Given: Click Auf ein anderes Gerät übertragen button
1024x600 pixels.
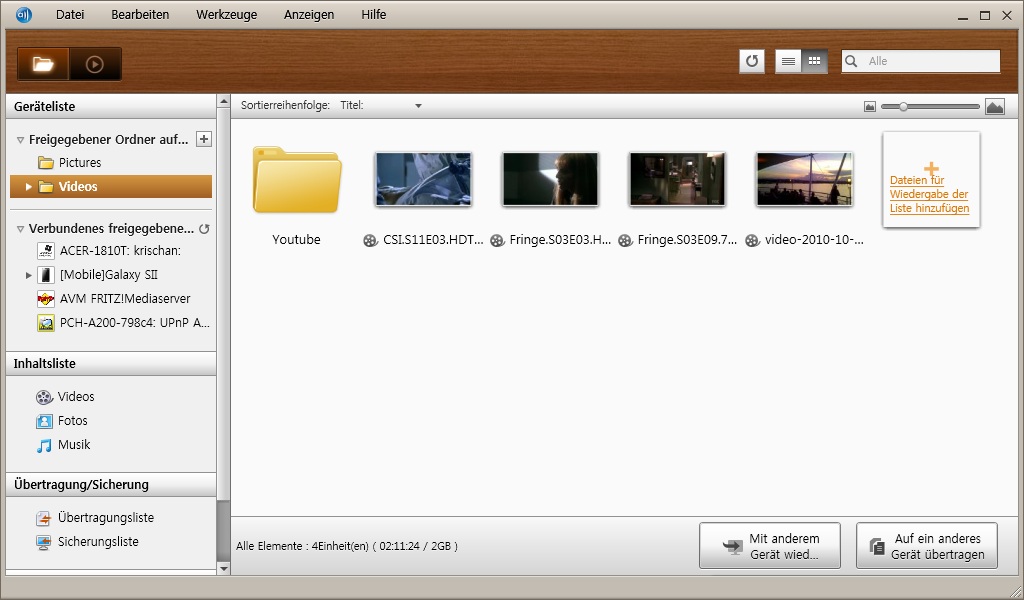Looking at the screenshot, I should tap(926, 546).
